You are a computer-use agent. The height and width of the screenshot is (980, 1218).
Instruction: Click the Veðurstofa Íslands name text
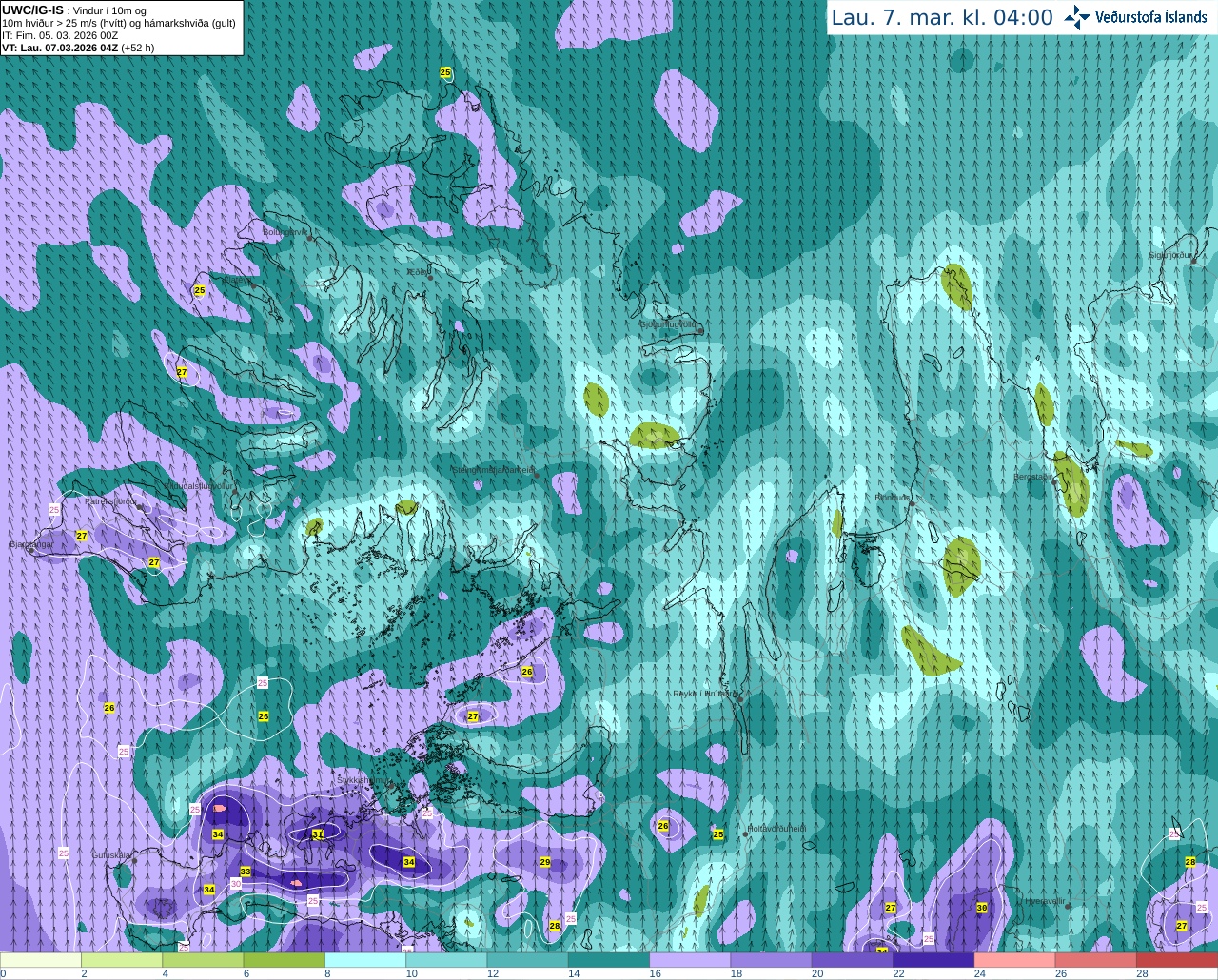1151,17
